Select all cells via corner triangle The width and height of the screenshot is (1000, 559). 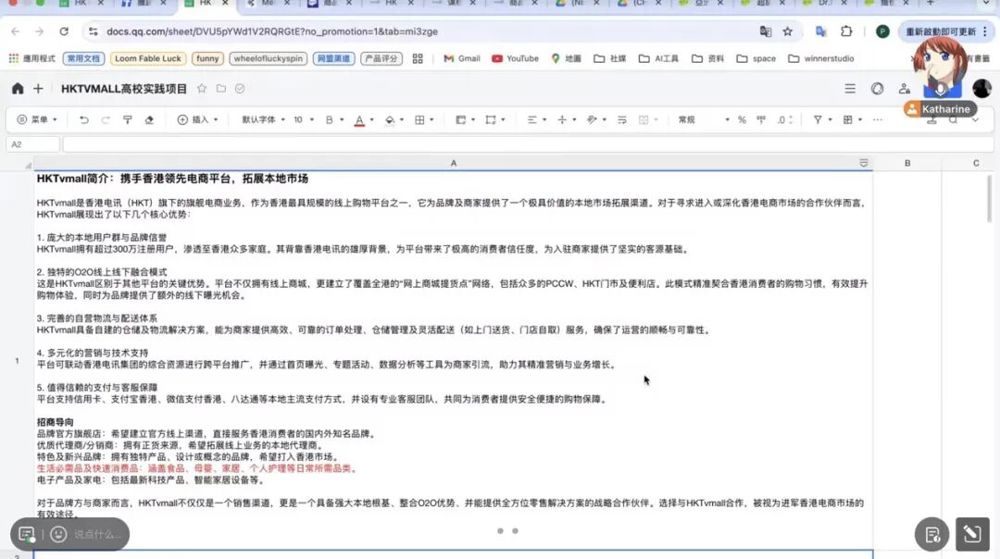click(x=27, y=165)
